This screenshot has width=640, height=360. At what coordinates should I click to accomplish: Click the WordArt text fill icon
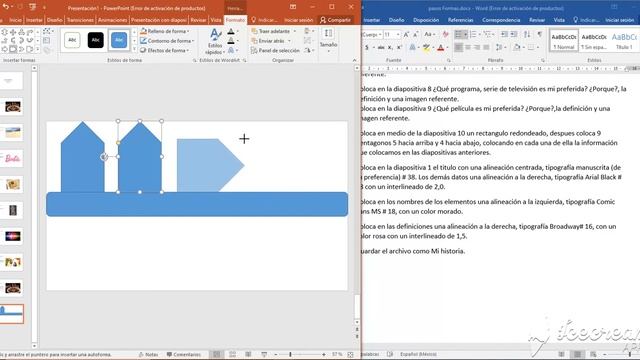click(x=231, y=31)
